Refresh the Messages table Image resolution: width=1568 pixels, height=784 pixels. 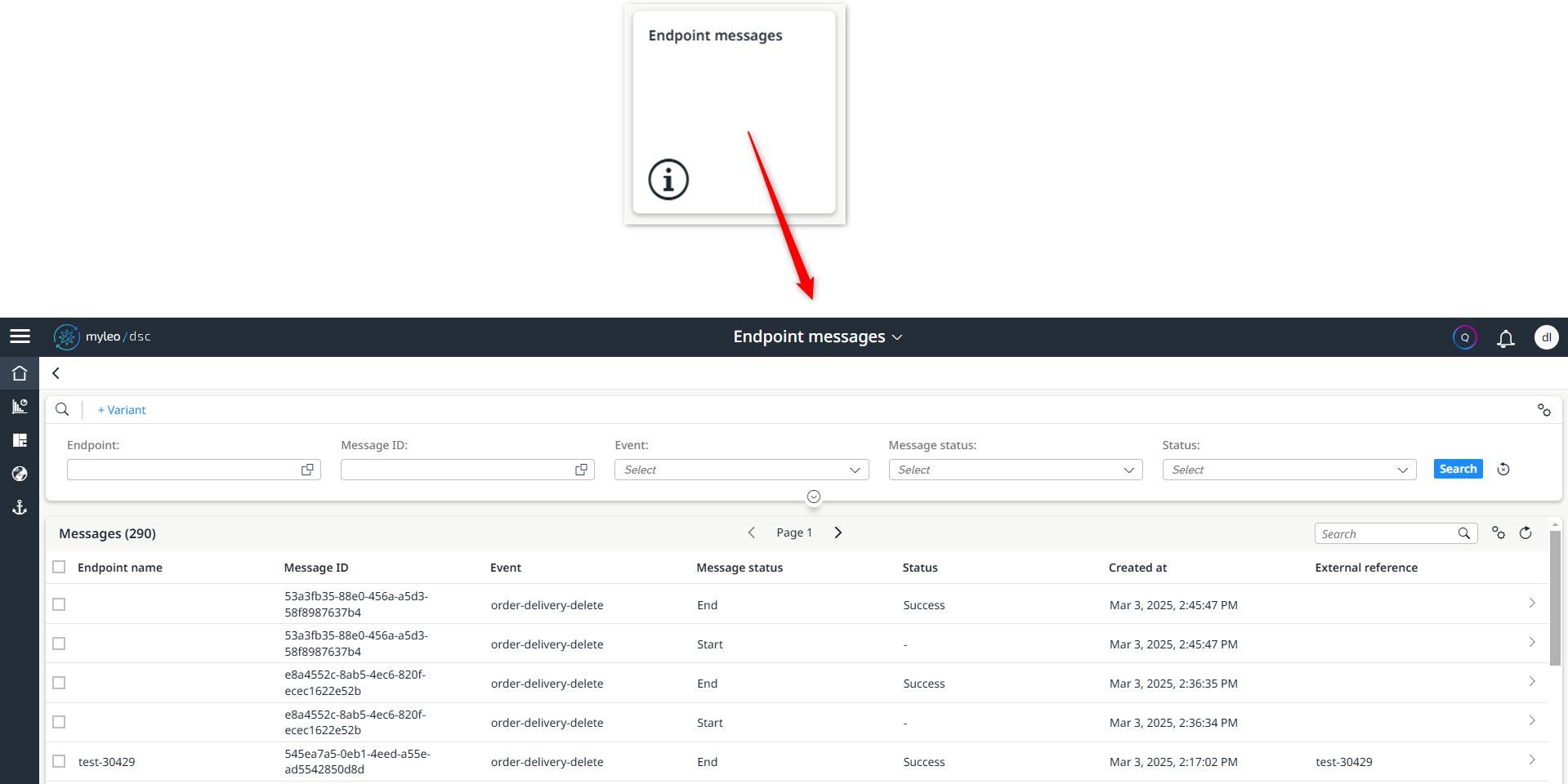pyautogui.click(x=1526, y=532)
